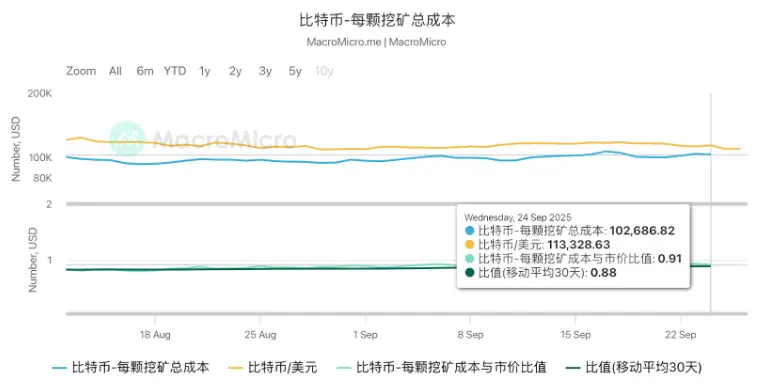Set zoom range to 6m
771x389 pixels.
pos(145,71)
